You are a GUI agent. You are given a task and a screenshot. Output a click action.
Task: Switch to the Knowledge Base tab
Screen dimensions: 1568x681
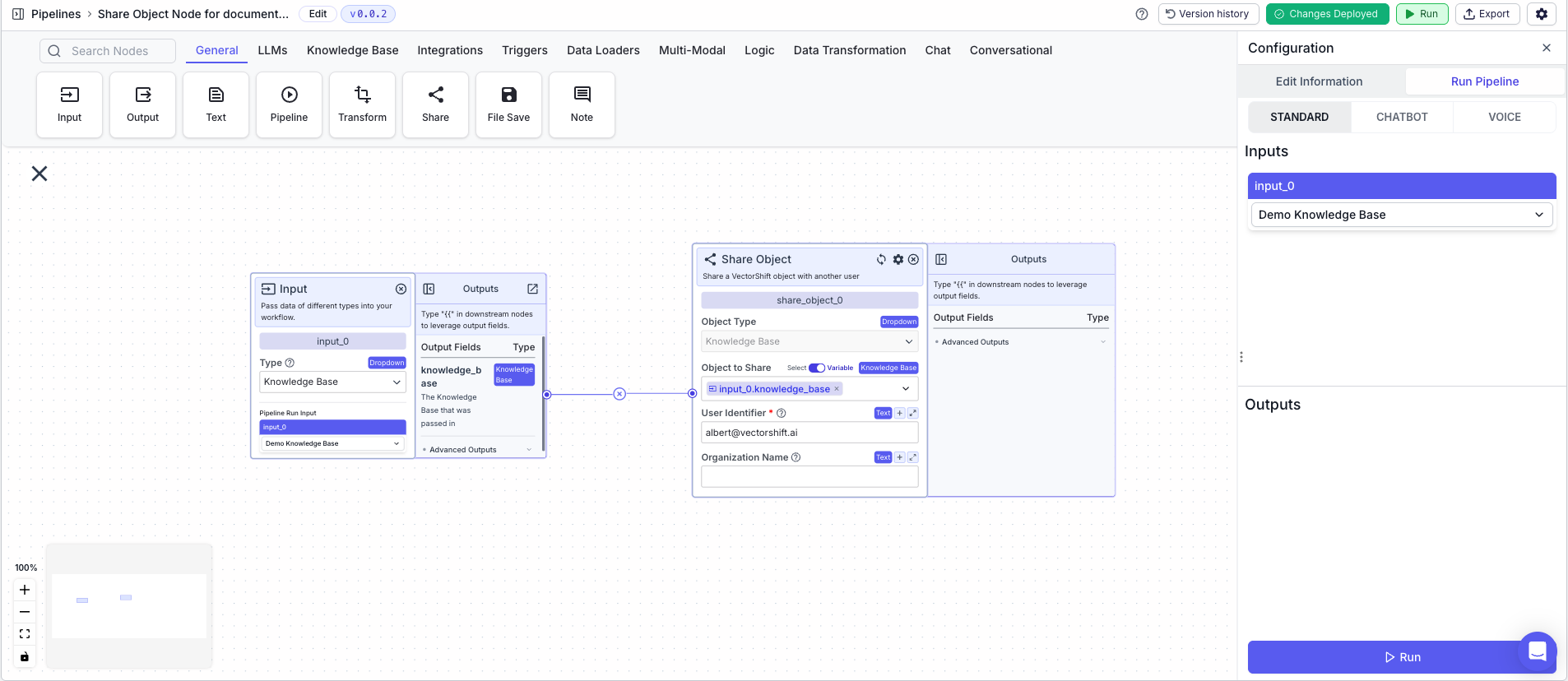pos(352,50)
